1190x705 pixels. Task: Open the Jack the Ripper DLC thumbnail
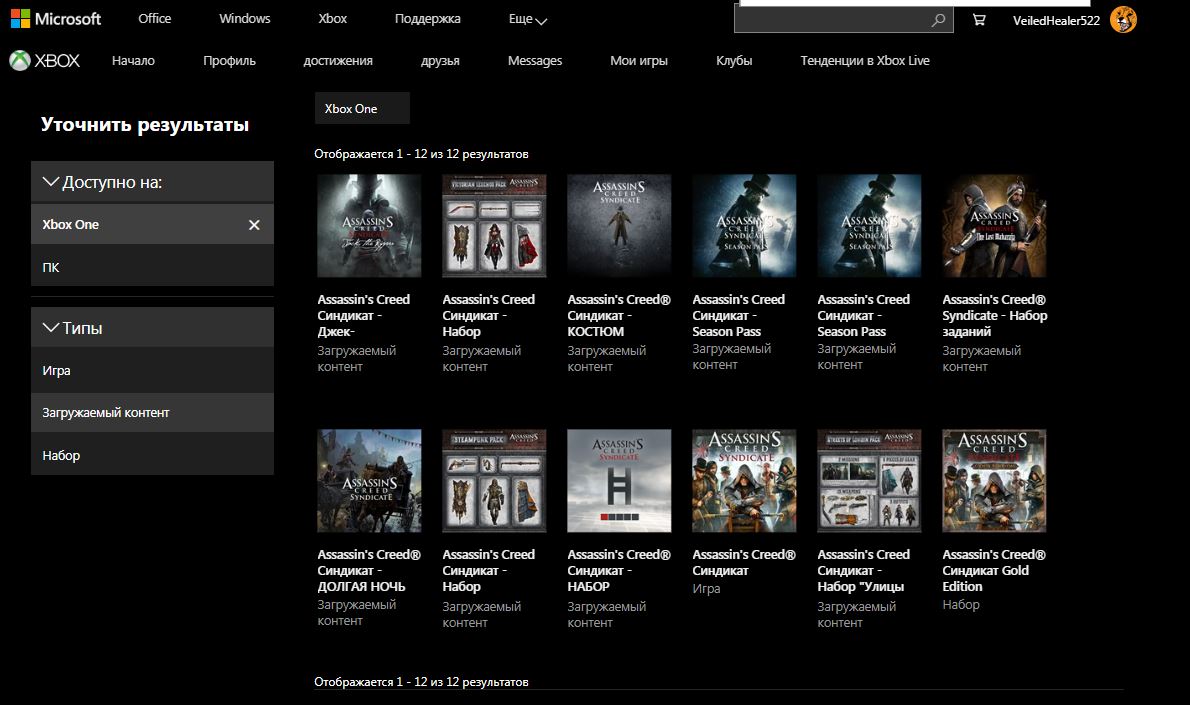coord(369,226)
